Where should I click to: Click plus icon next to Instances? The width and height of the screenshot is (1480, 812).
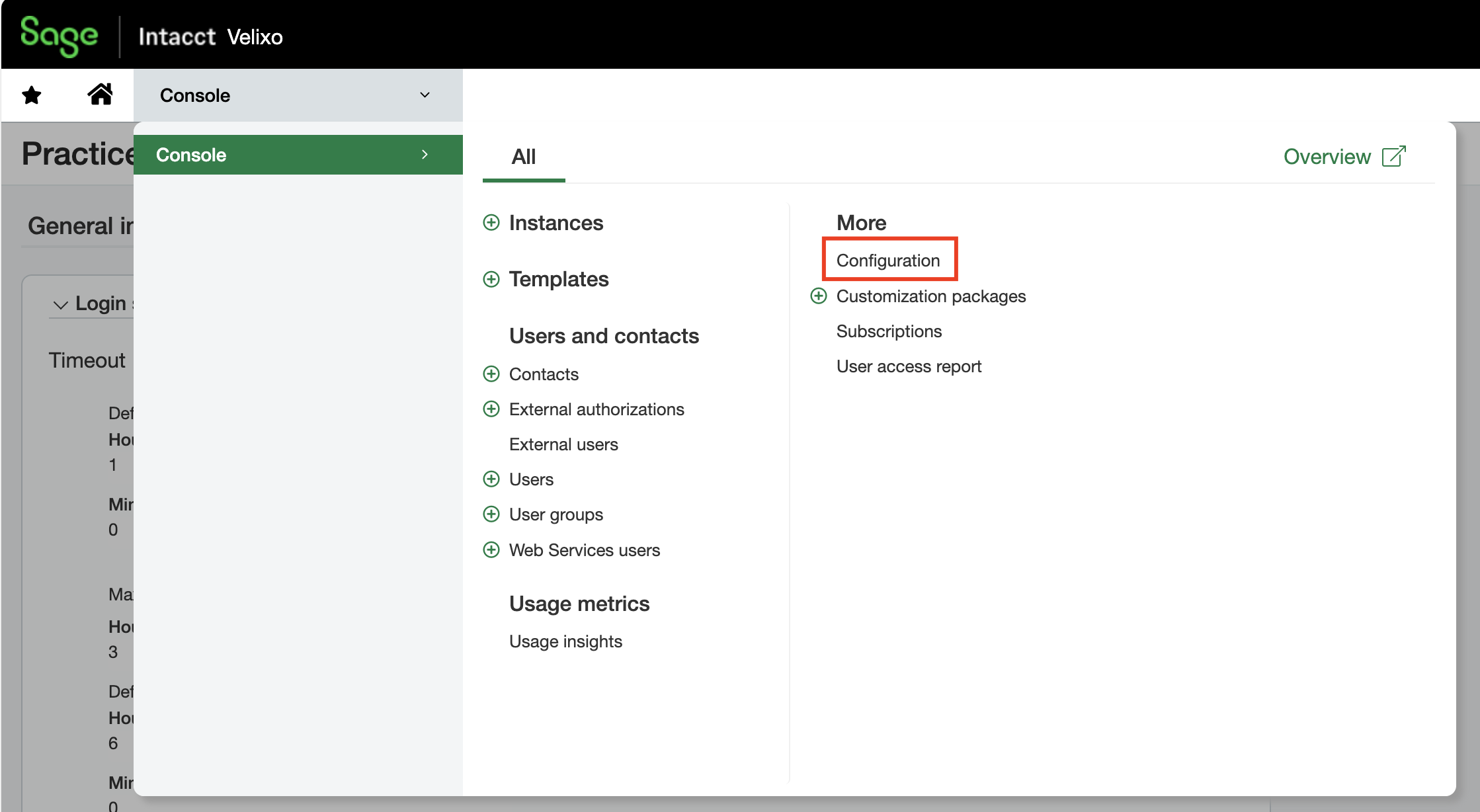pyautogui.click(x=491, y=223)
